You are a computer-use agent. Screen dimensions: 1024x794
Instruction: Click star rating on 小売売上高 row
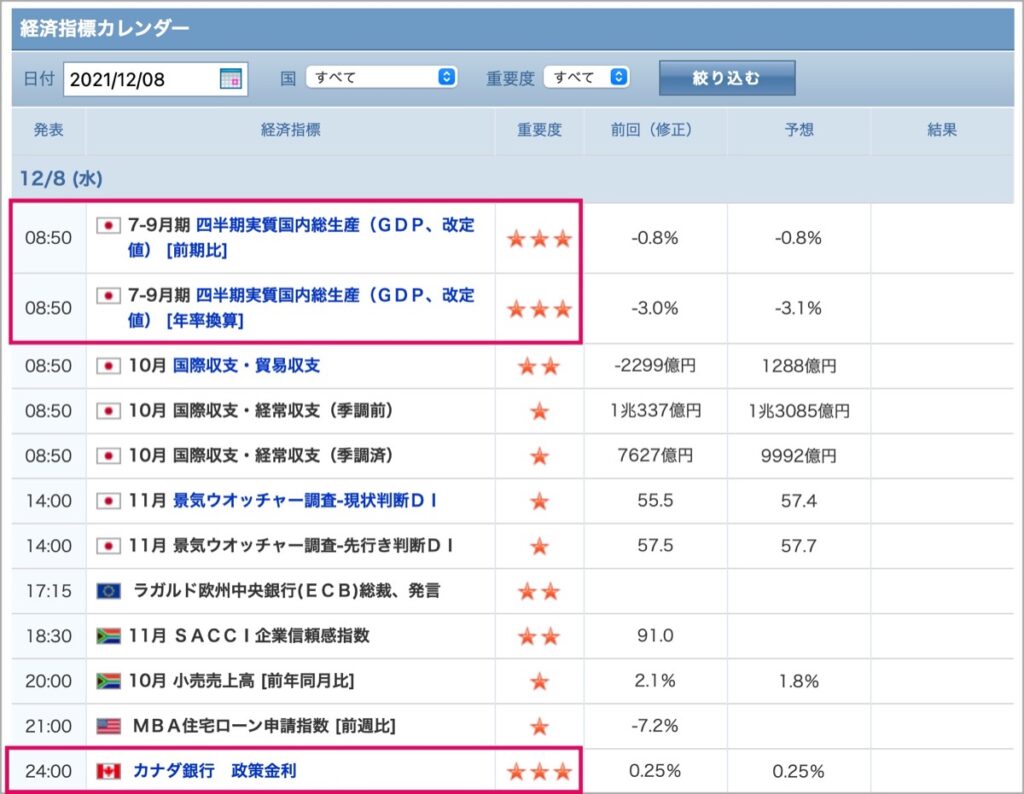(539, 681)
